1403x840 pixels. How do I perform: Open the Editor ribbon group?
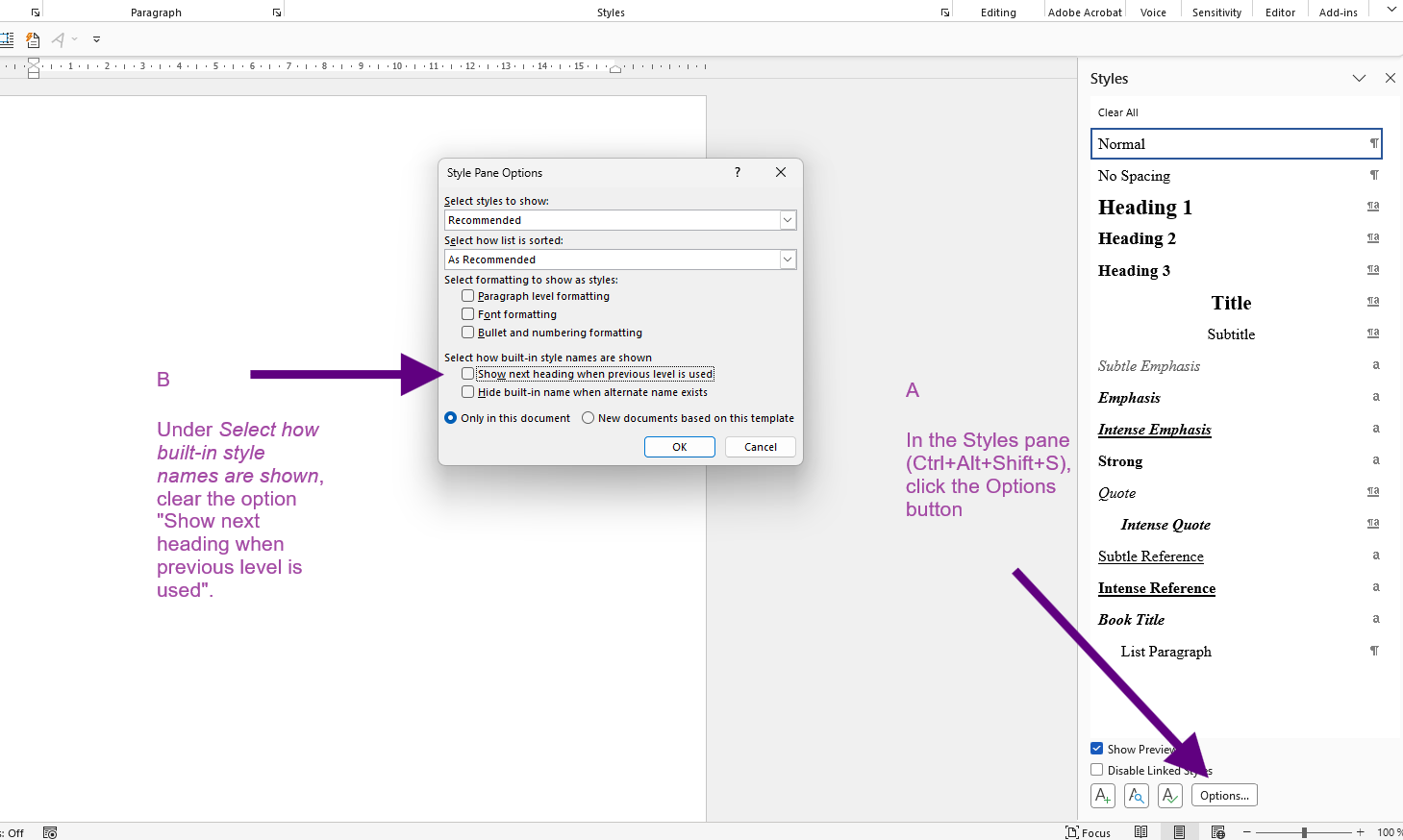point(1280,12)
